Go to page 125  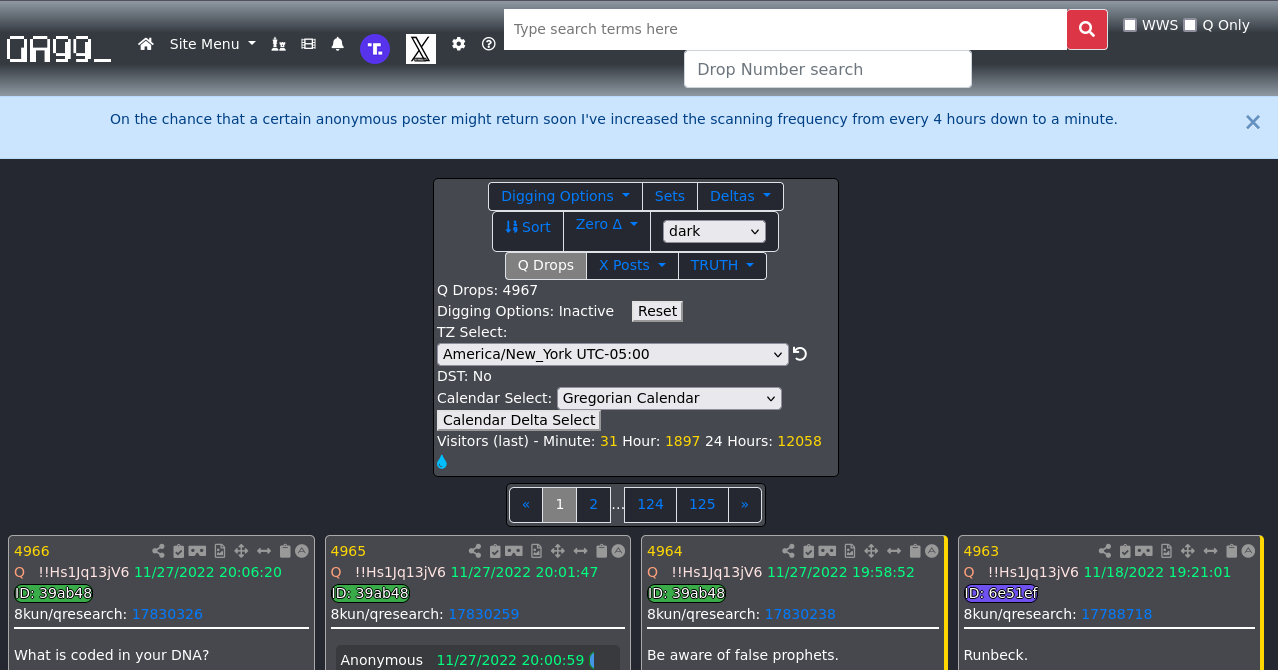702,504
